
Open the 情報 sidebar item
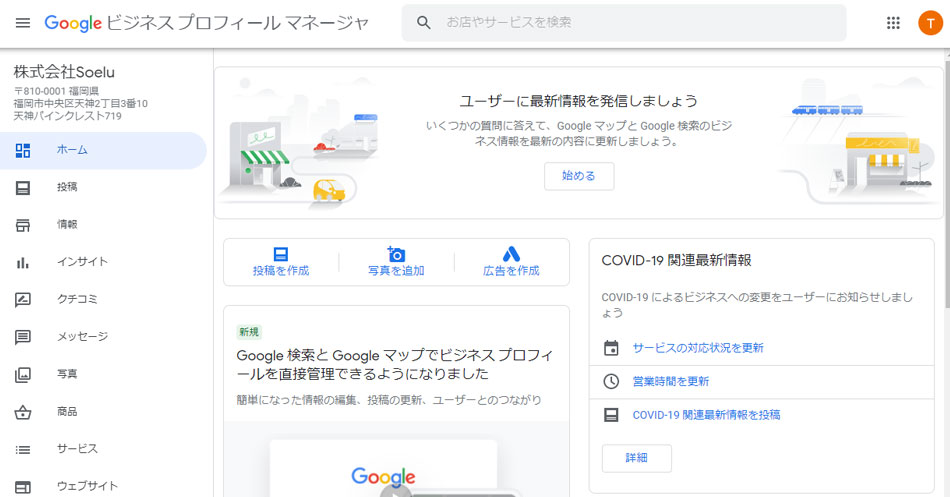pyautogui.click(x=67, y=224)
